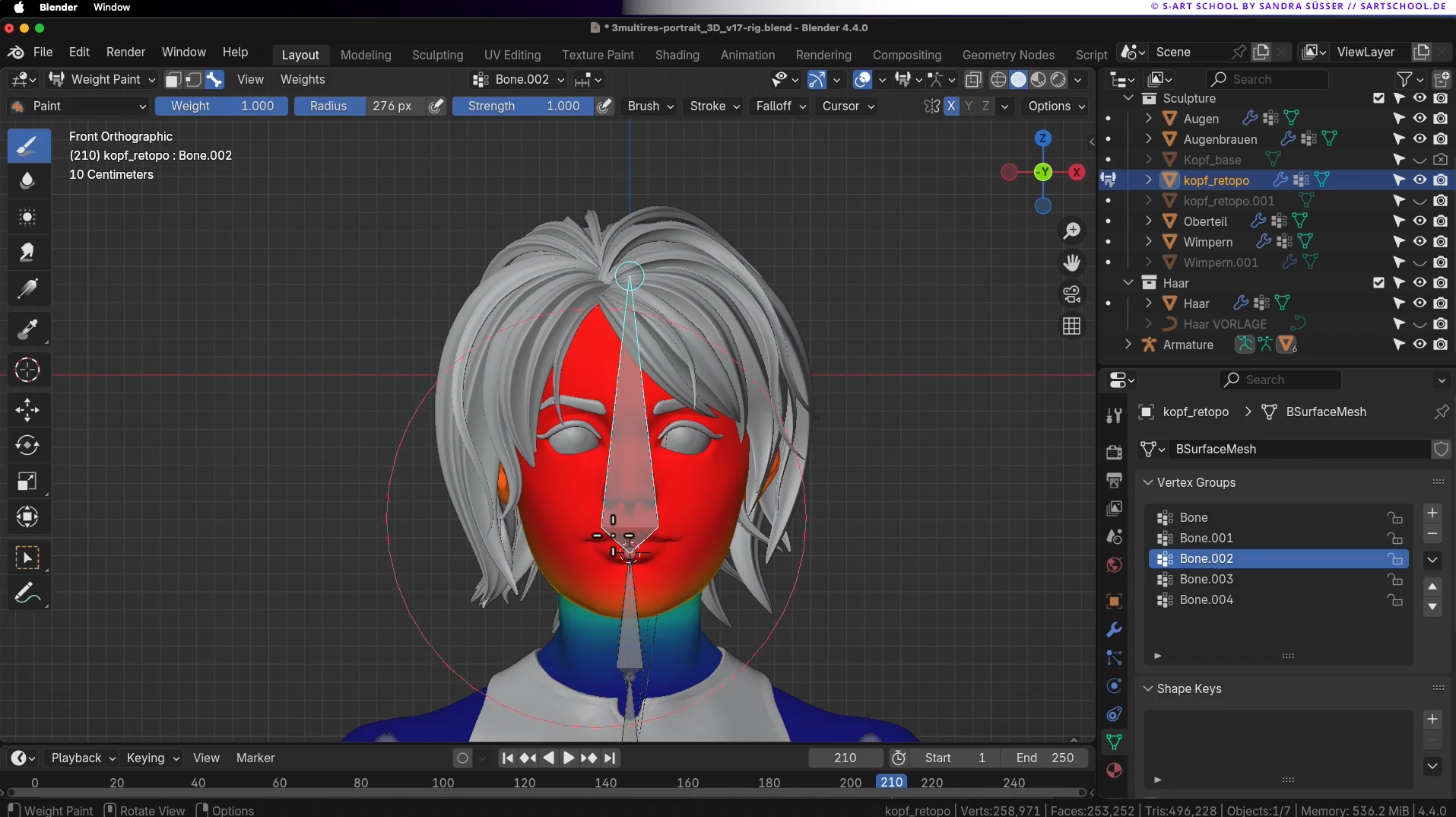This screenshot has height=817, width=1456.
Task: Toggle radius pressure sensitivity
Action: click(x=436, y=106)
